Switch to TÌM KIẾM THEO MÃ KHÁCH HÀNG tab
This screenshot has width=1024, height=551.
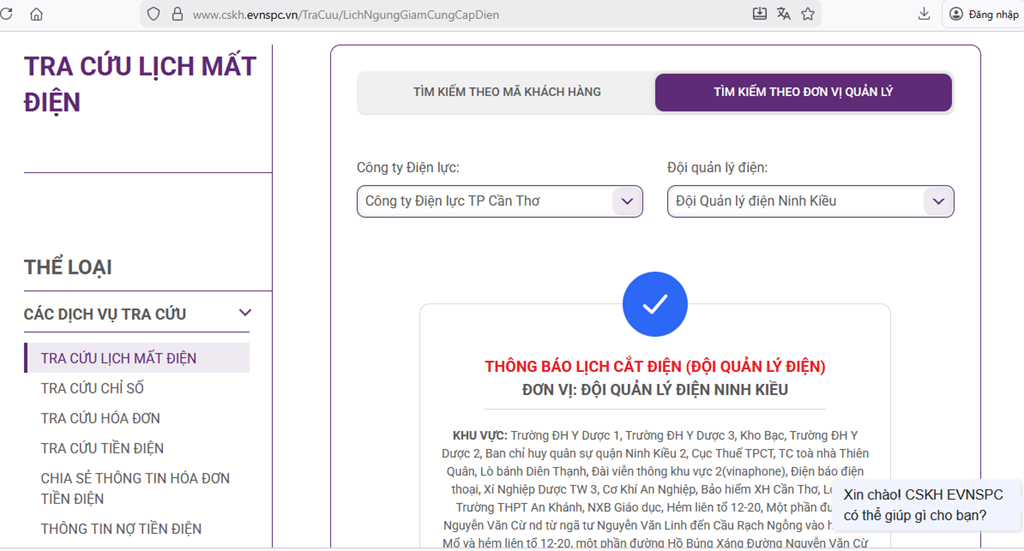pyautogui.click(x=507, y=92)
